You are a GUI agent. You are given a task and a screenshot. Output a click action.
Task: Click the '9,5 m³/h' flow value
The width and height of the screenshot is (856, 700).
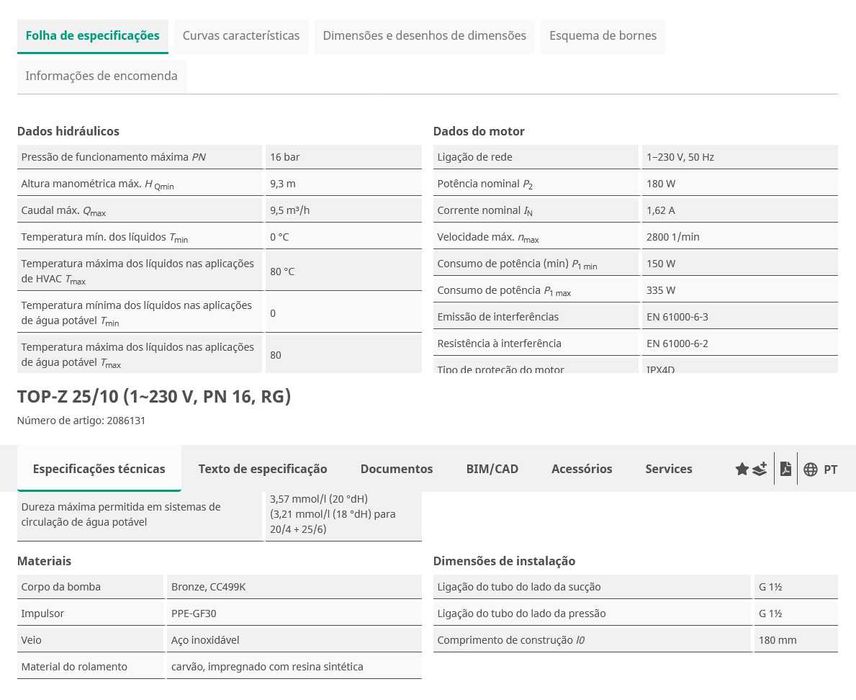pyautogui.click(x=289, y=210)
